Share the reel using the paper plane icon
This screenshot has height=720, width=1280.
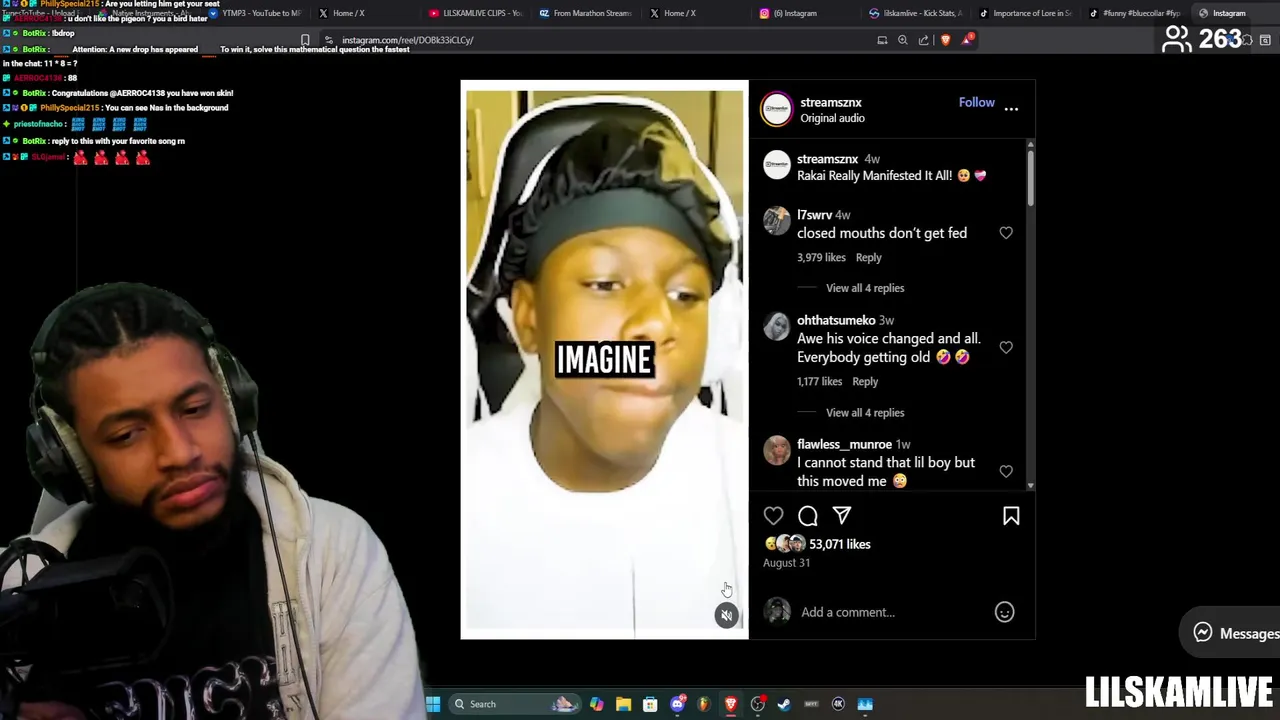point(842,516)
